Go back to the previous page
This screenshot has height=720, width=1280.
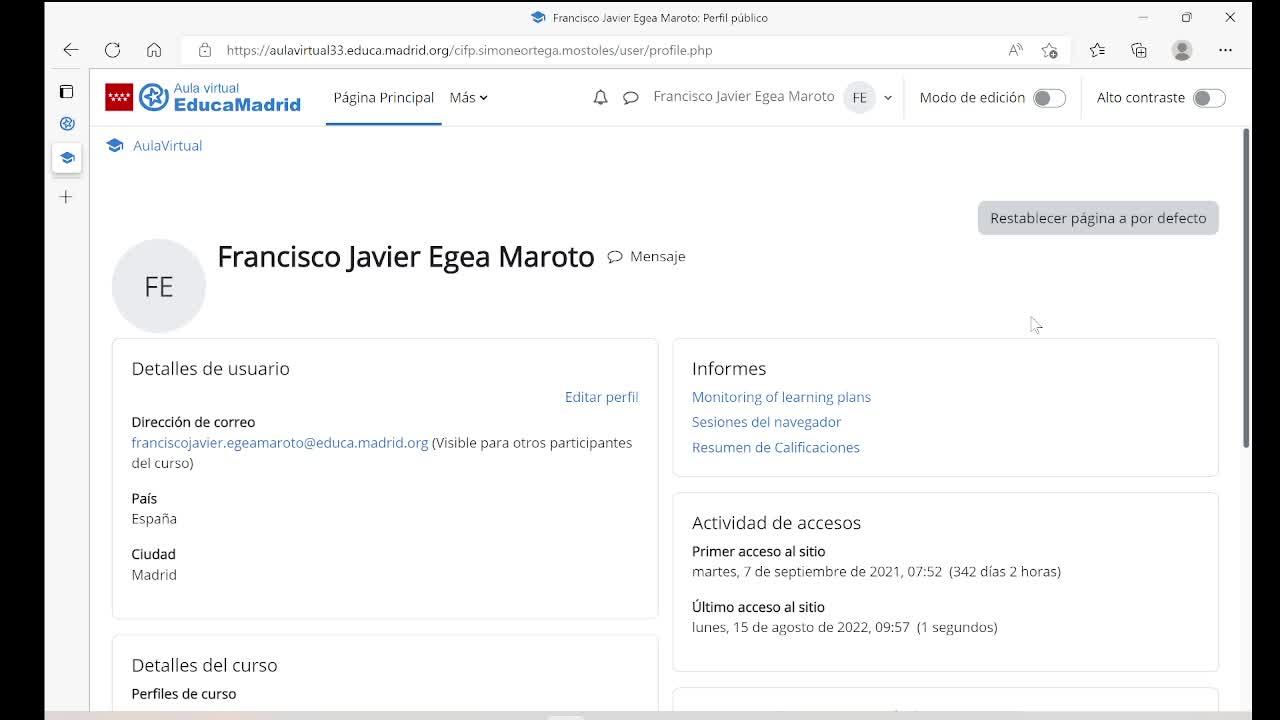pyautogui.click(x=70, y=50)
